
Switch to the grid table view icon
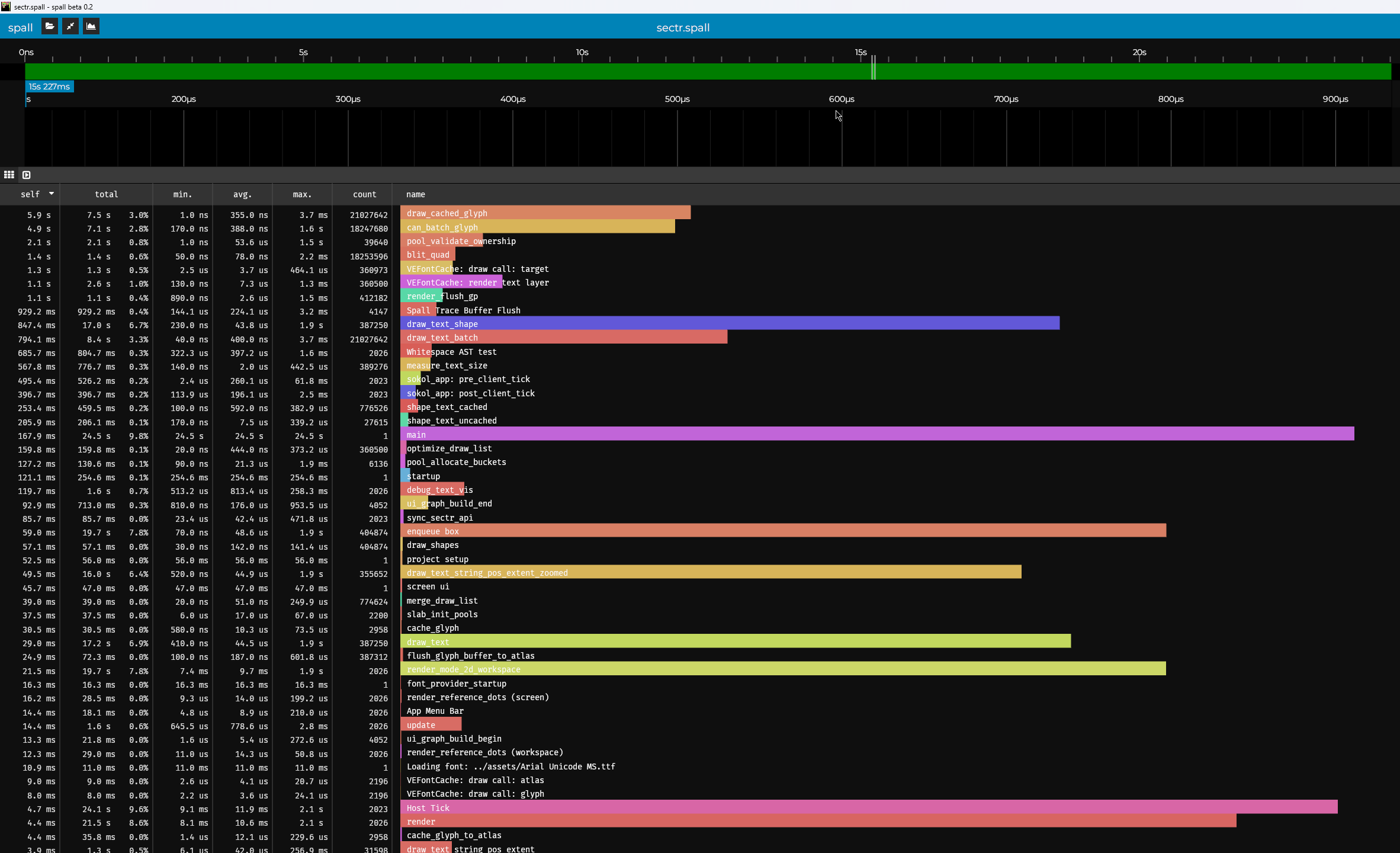point(9,175)
